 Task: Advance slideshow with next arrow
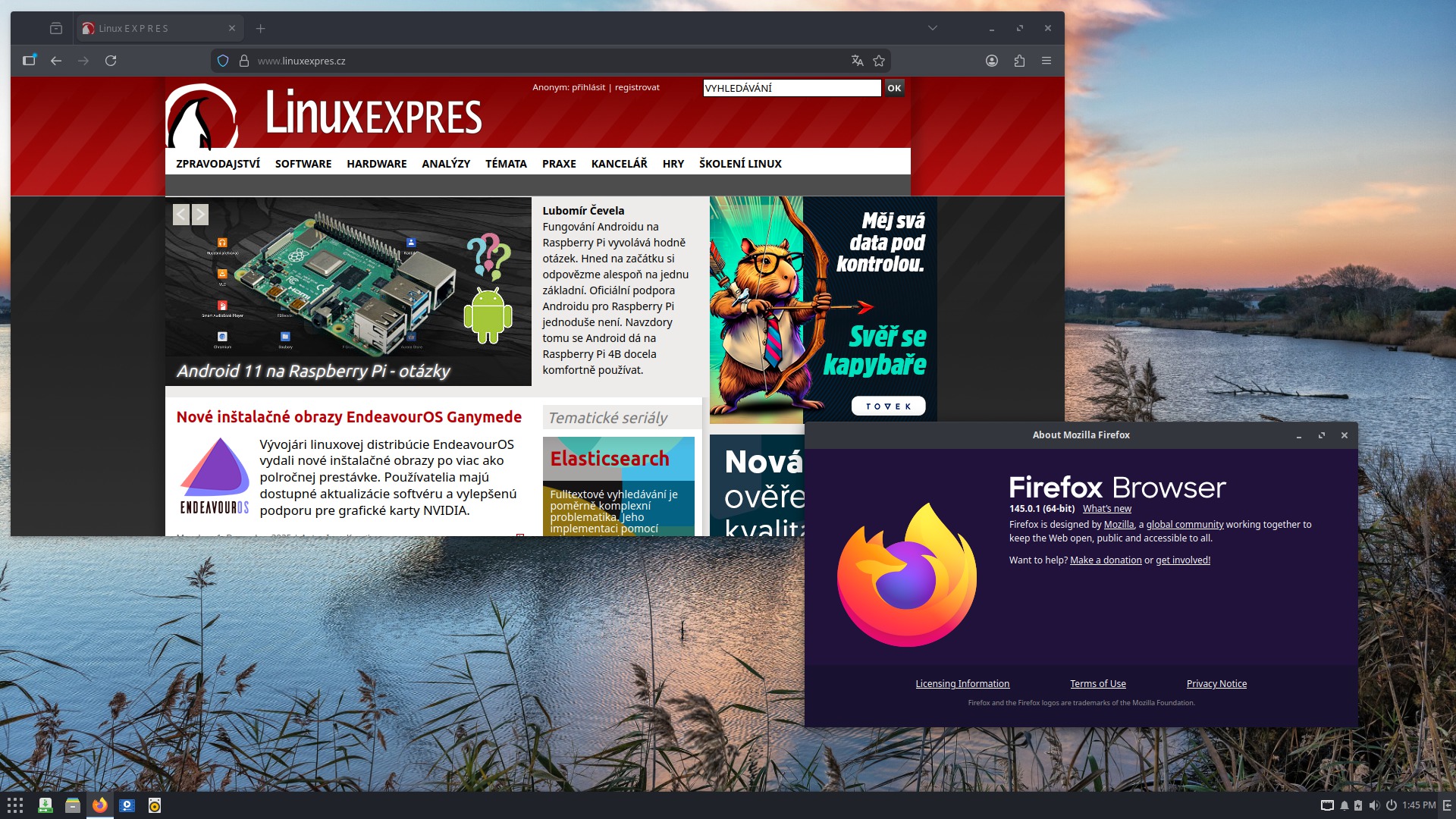pos(200,215)
